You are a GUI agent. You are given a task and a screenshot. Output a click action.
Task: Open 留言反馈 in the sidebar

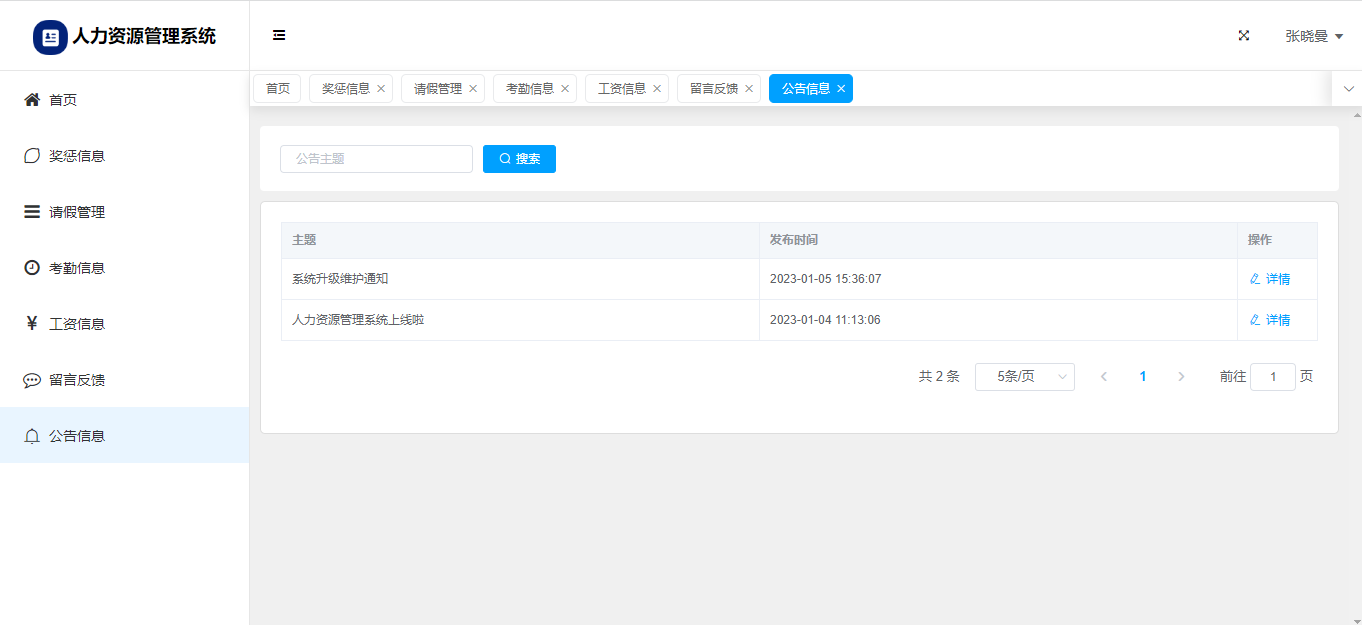click(x=77, y=380)
